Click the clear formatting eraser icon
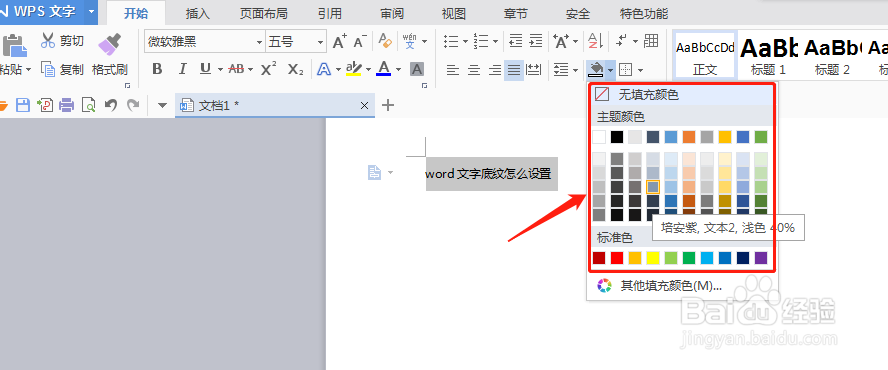This screenshot has width=888, height=370. click(x=385, y=41)
